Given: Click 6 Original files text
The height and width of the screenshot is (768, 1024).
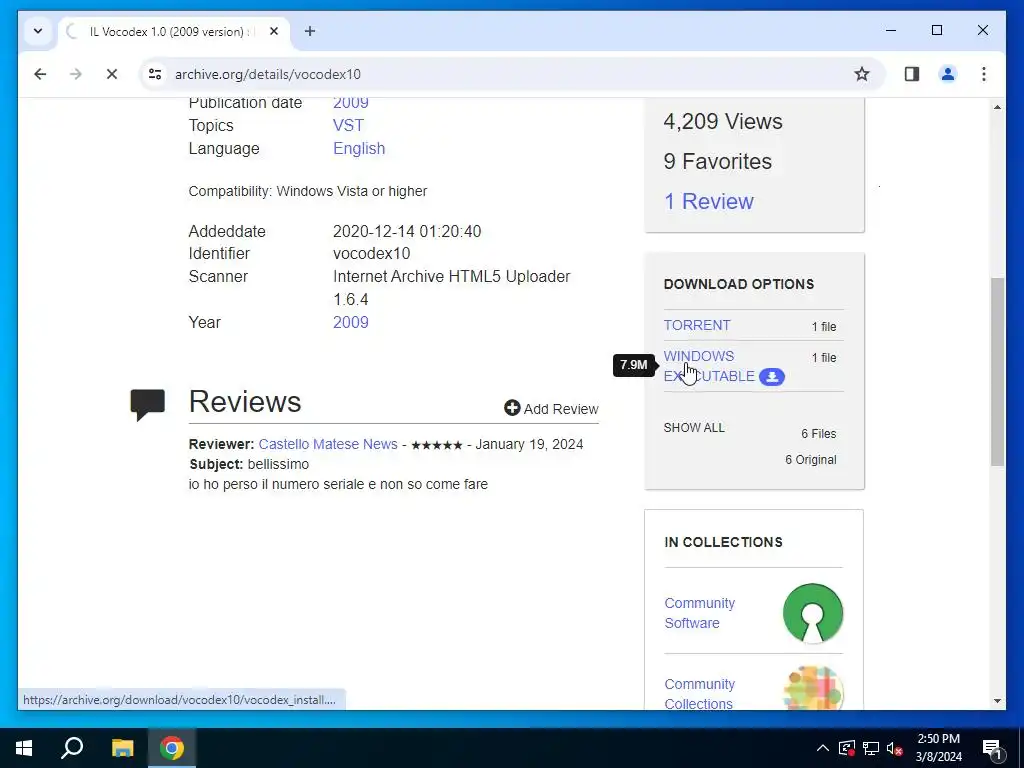Looking at the screenshot, I should 810,460.
